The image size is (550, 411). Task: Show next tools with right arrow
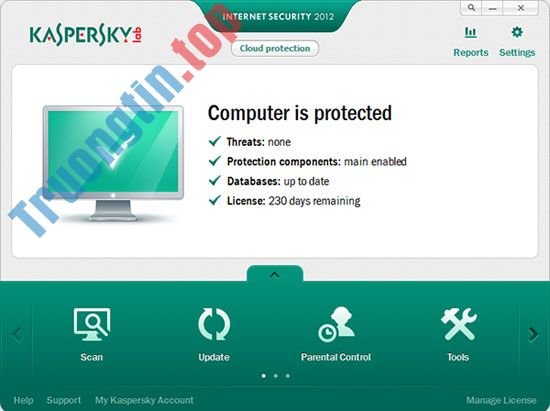533,334
